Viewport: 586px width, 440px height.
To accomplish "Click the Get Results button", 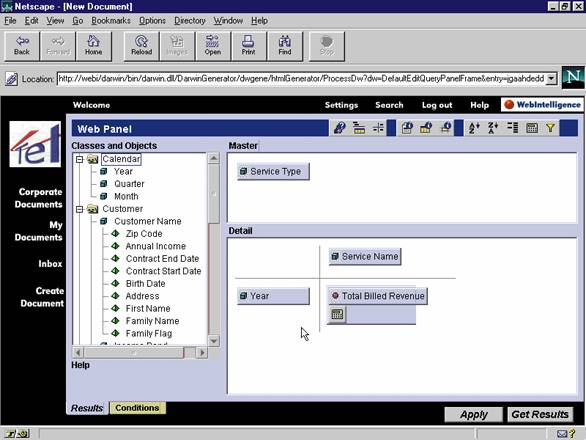I will 540,415.
